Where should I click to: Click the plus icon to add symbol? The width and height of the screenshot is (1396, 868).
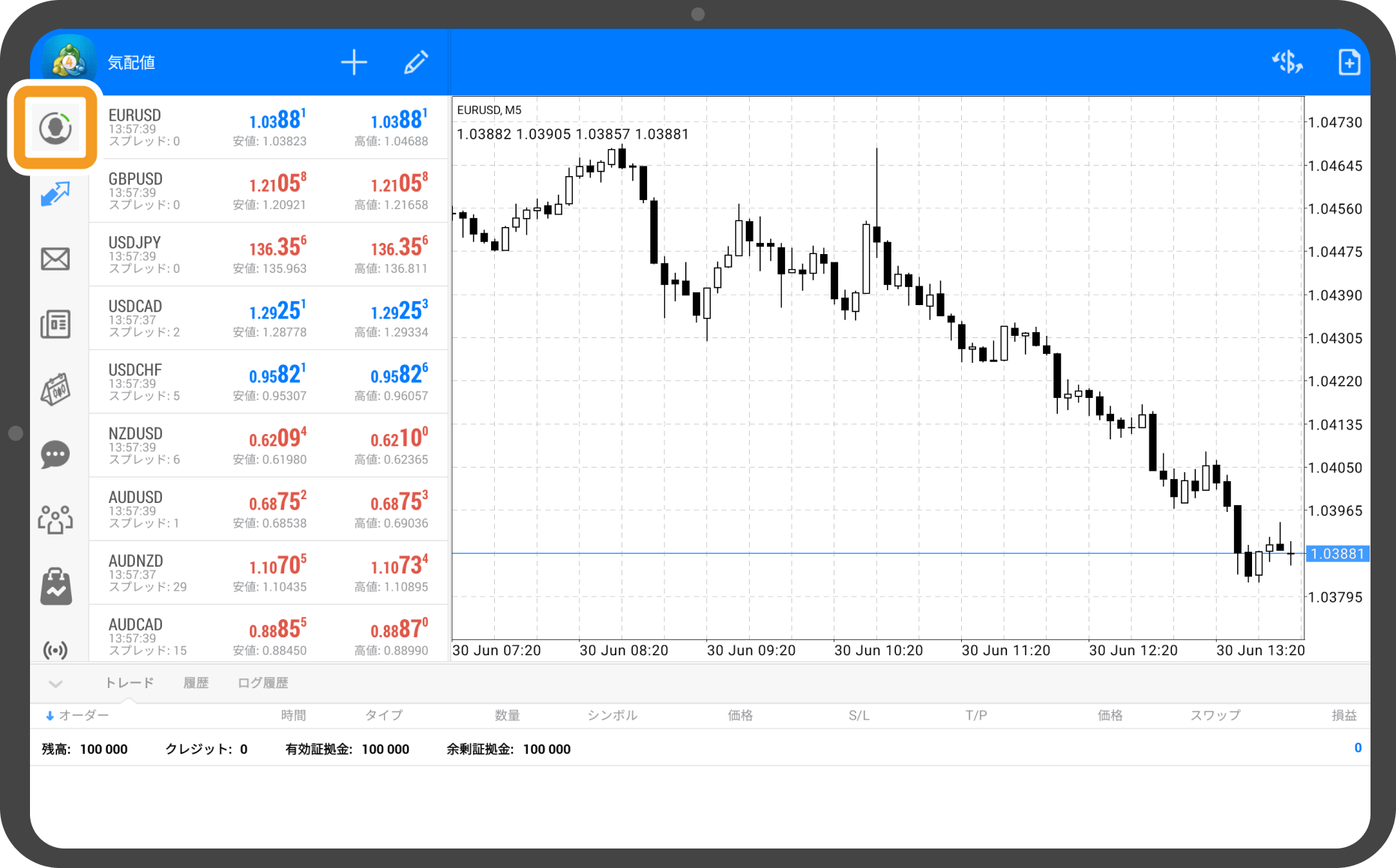(354, 62)
